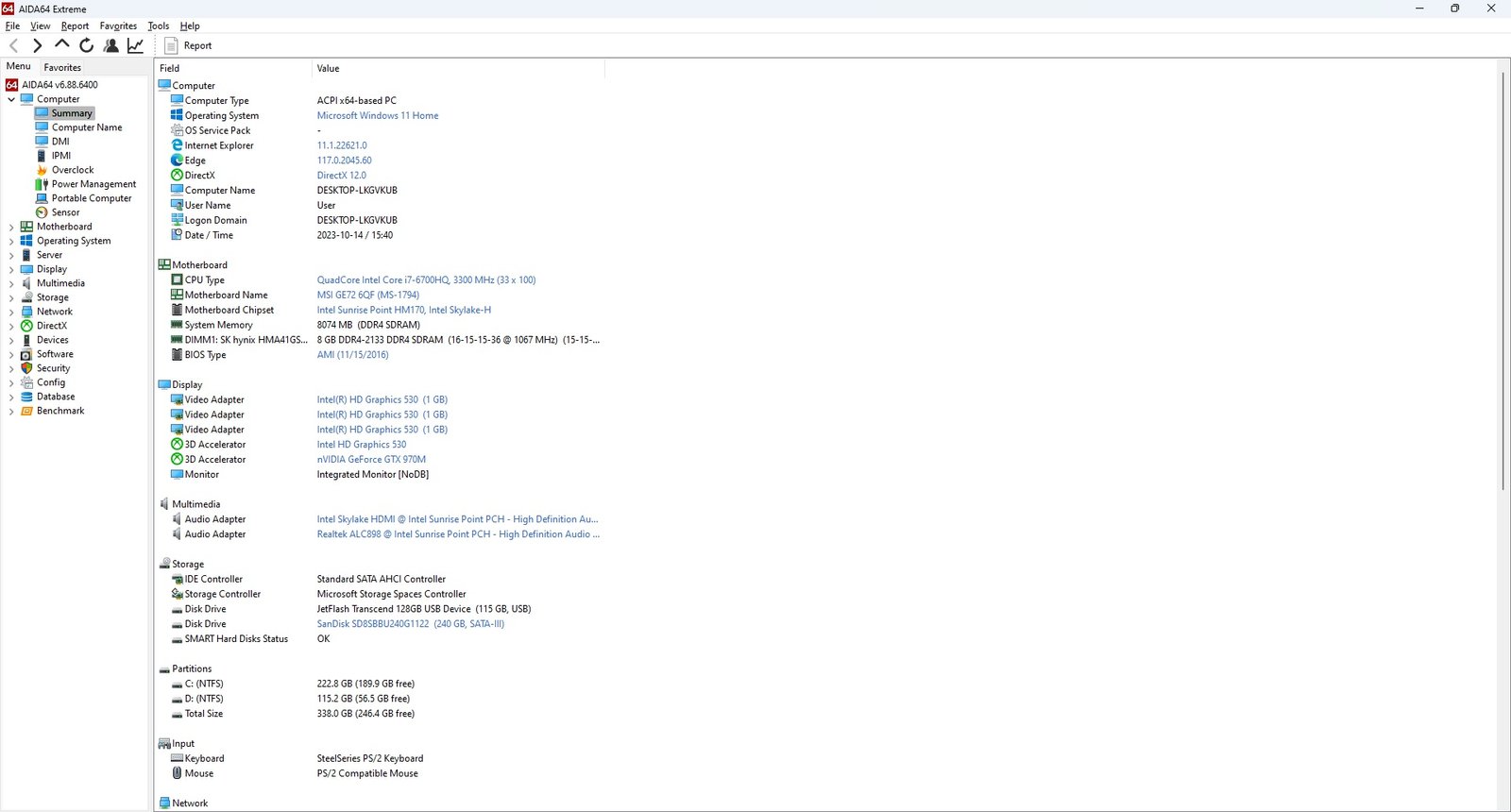Switch to the Menu tab in sidebar

(x=18, y=66)
